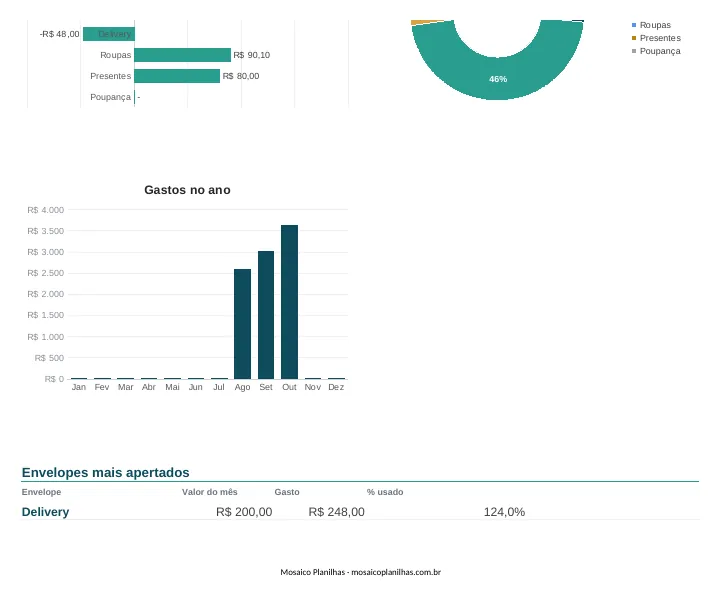Click the gray Poupança legend swatch

[634, 51]
